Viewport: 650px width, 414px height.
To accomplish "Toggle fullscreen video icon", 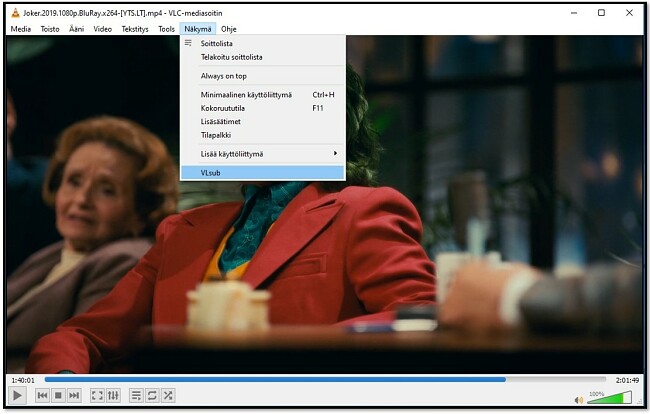I will point(97,395).
